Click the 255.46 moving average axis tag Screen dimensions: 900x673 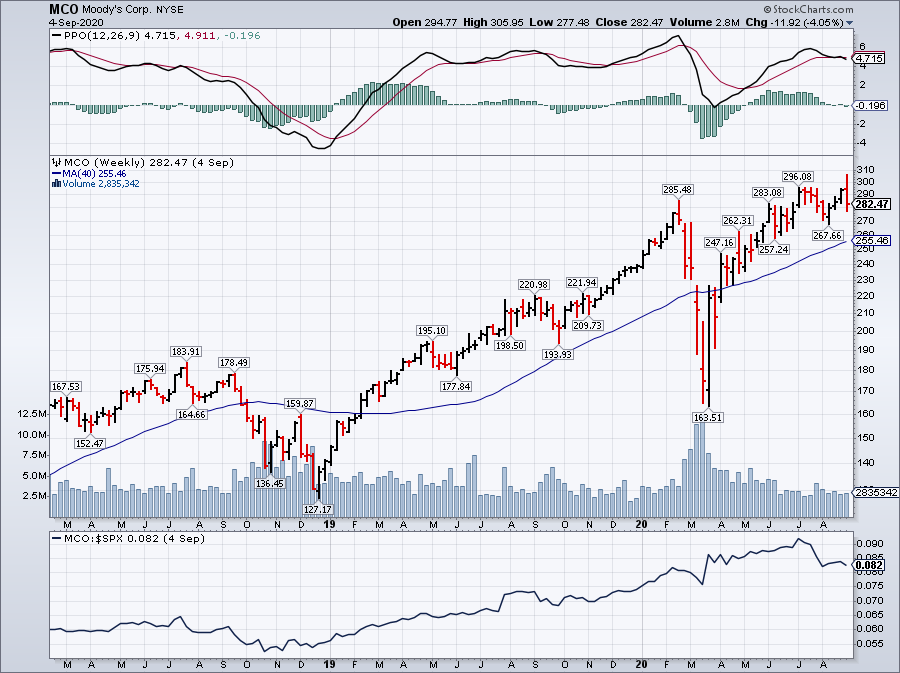[872, 240]
